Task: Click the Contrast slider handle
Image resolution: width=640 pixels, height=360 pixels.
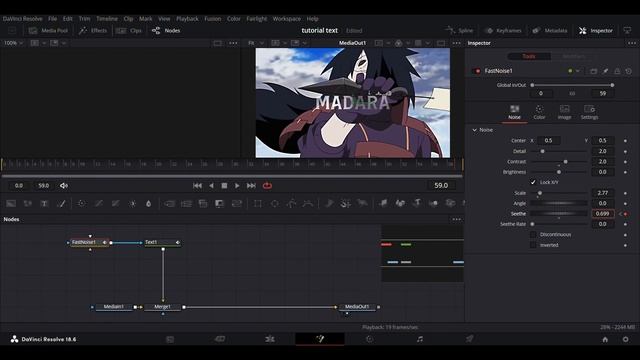Action: pyautogui.click(x=565, y=162)
